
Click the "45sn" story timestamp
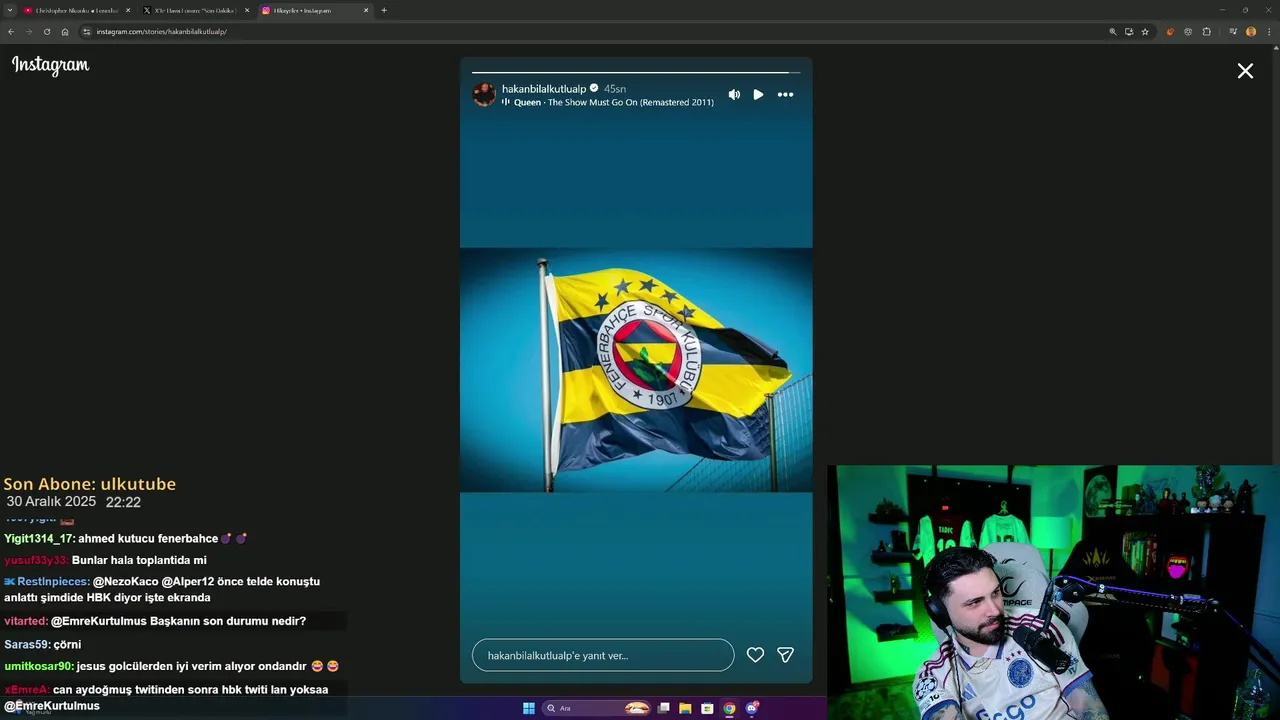[x=615, y=89]
